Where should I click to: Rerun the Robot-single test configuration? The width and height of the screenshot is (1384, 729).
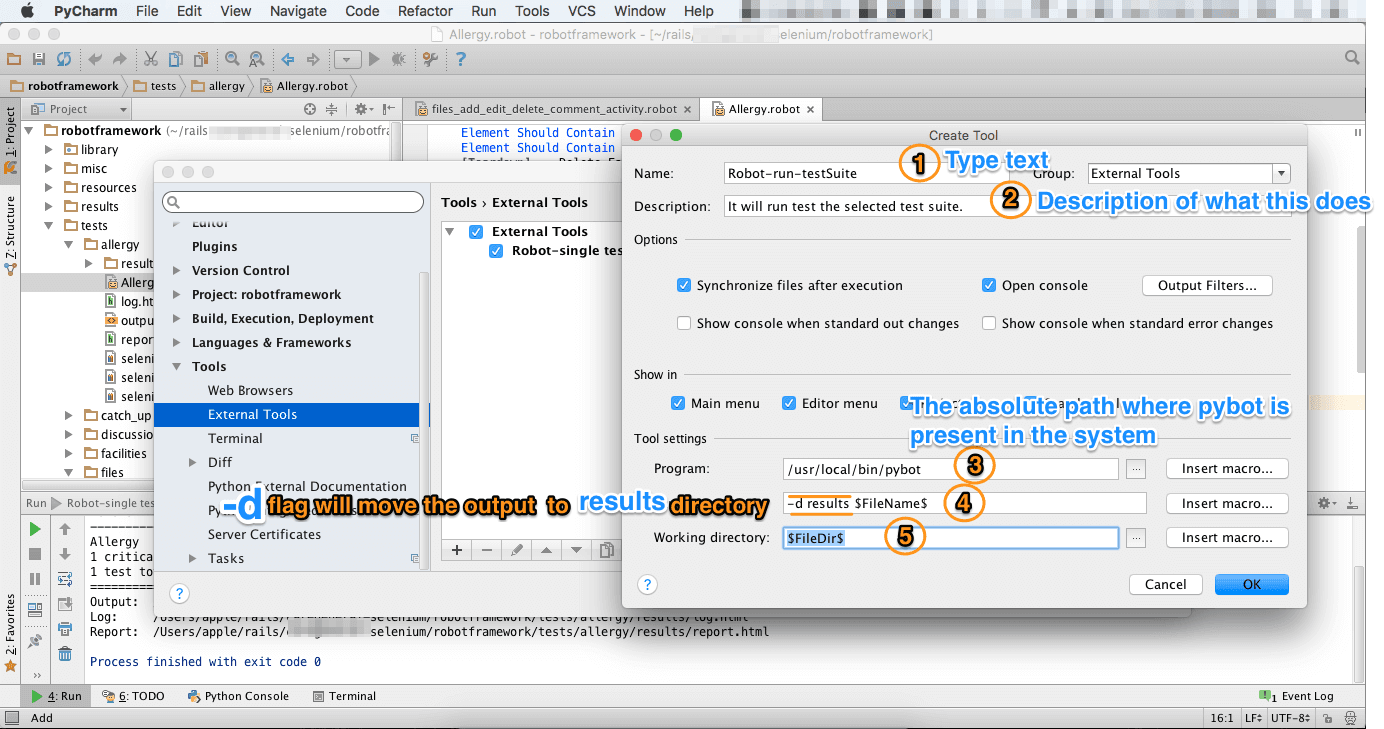coord(33,530)
